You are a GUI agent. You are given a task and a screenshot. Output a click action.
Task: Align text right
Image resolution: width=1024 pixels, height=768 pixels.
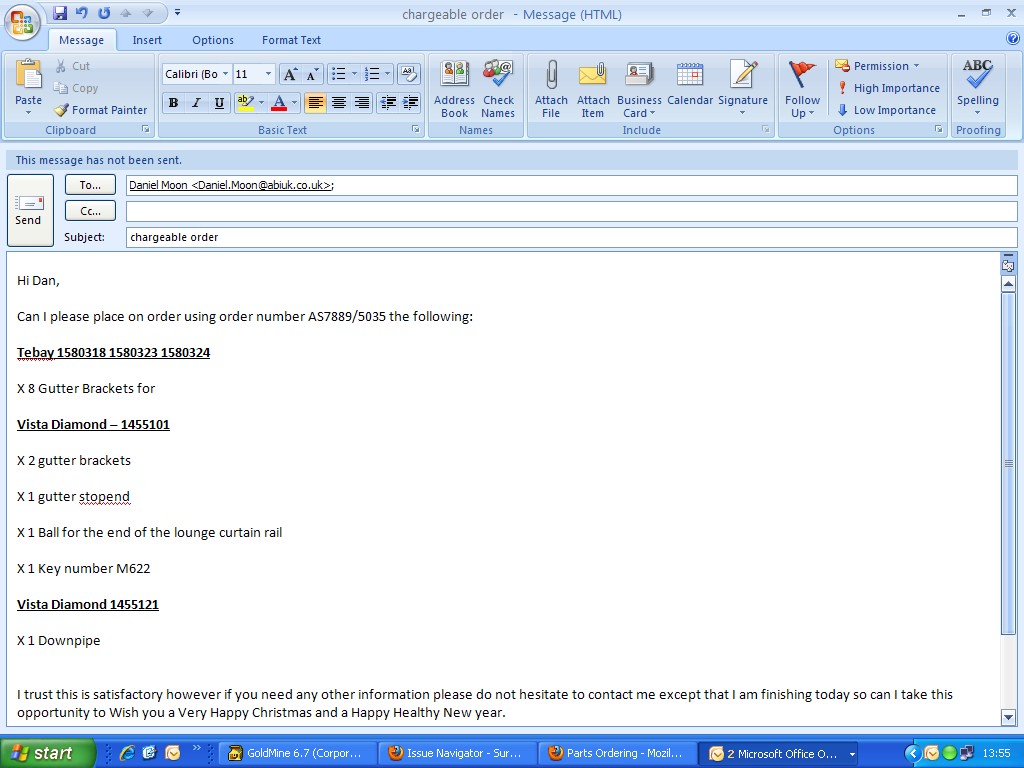(361, 103)
